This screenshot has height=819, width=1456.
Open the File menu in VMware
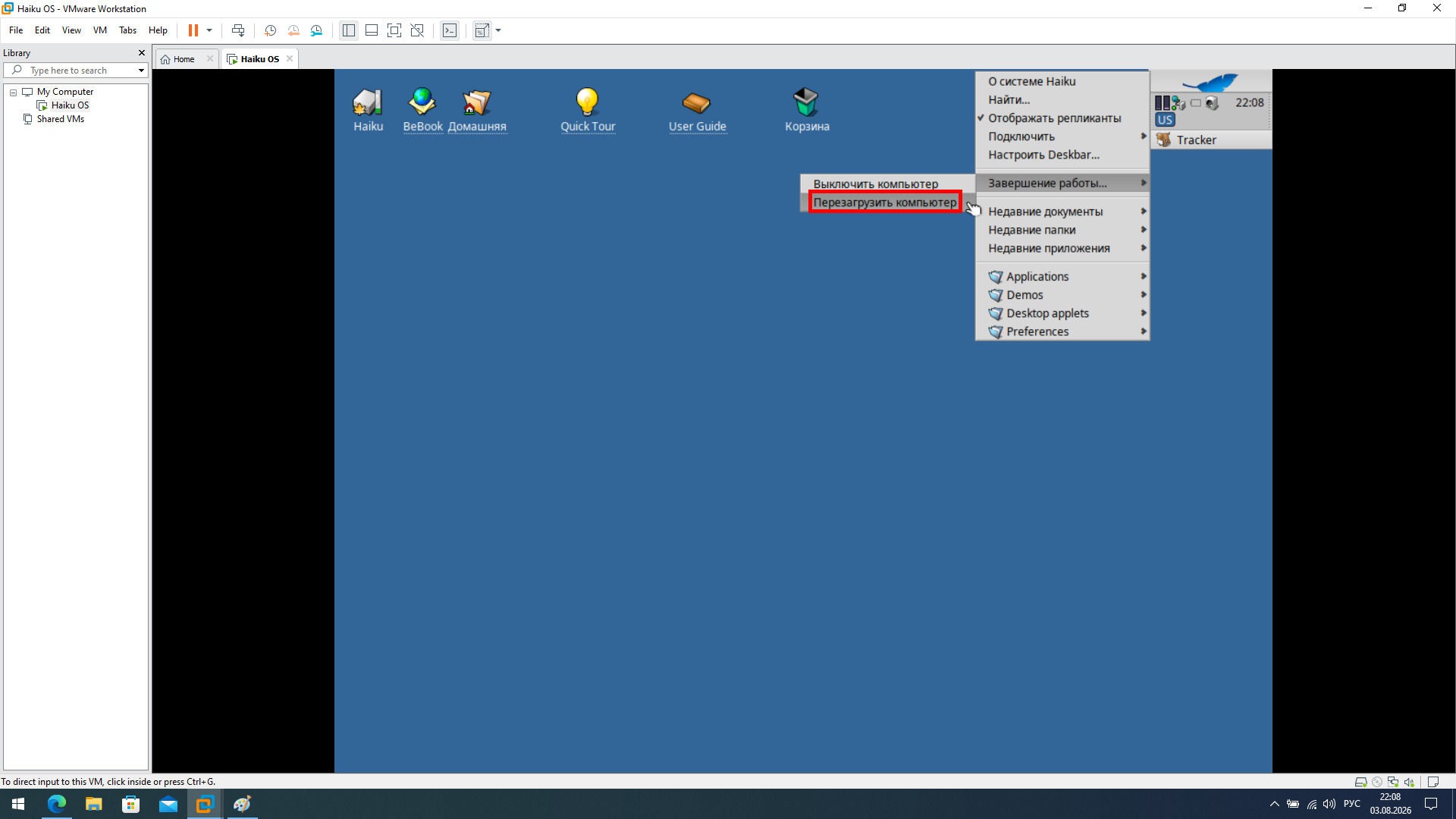[x=16, y=30]
